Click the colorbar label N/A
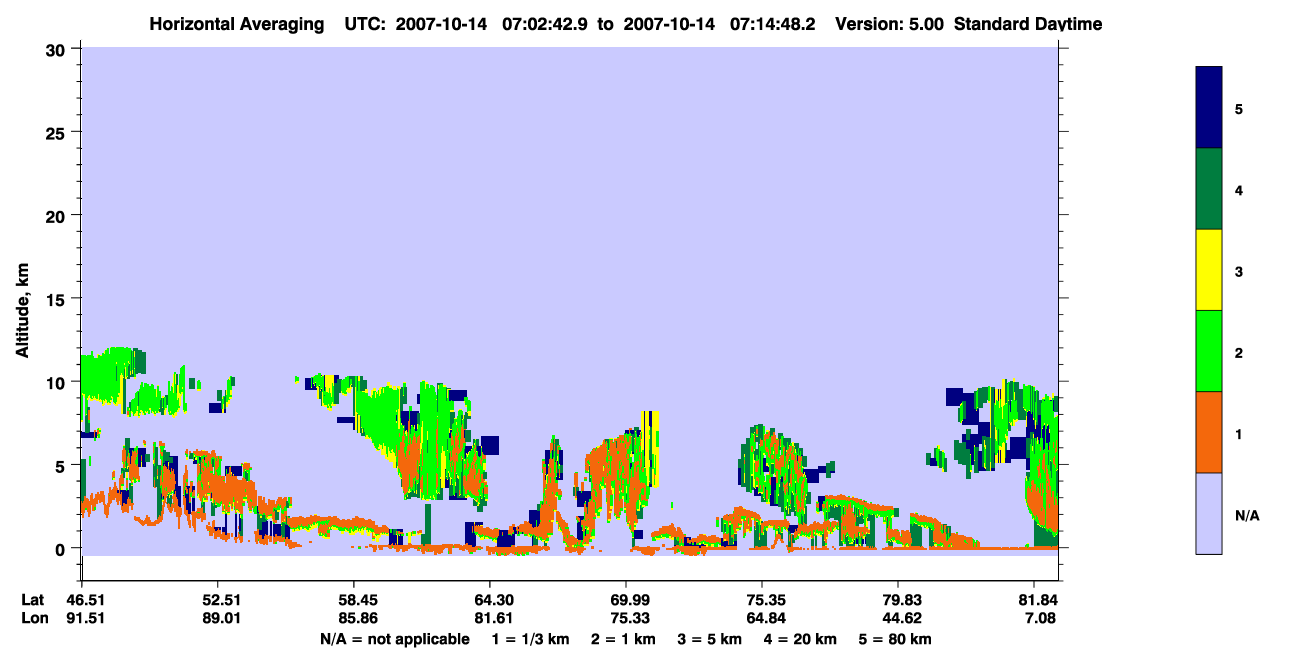 (1247, 516)
